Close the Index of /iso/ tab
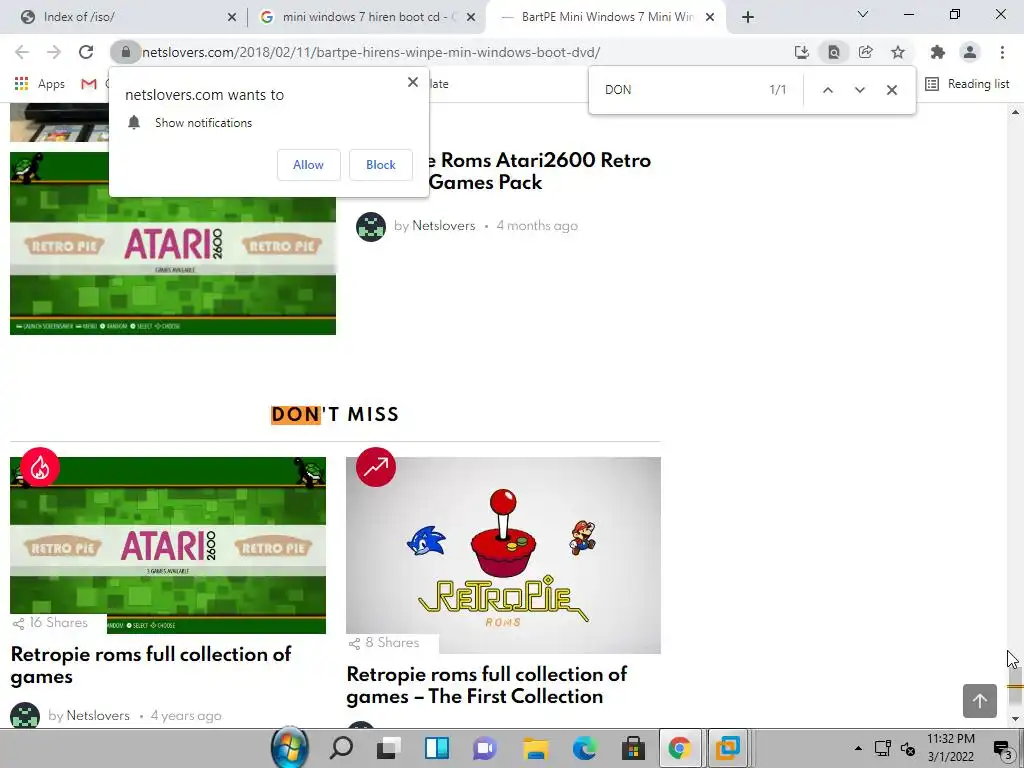The height and width of the screenshot is (768, 1024). click(232, 17)
